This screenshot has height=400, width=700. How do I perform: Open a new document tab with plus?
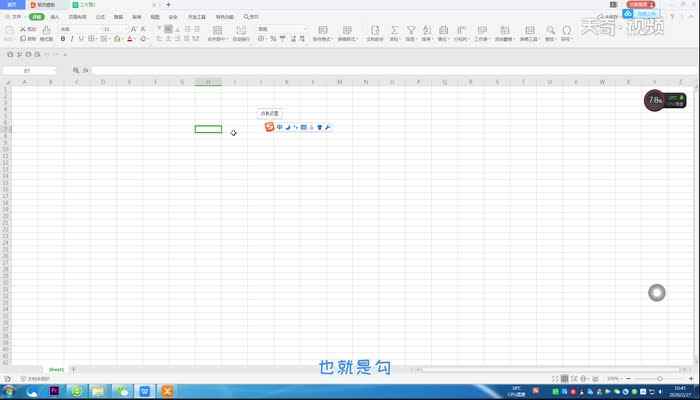click(168, 5)
